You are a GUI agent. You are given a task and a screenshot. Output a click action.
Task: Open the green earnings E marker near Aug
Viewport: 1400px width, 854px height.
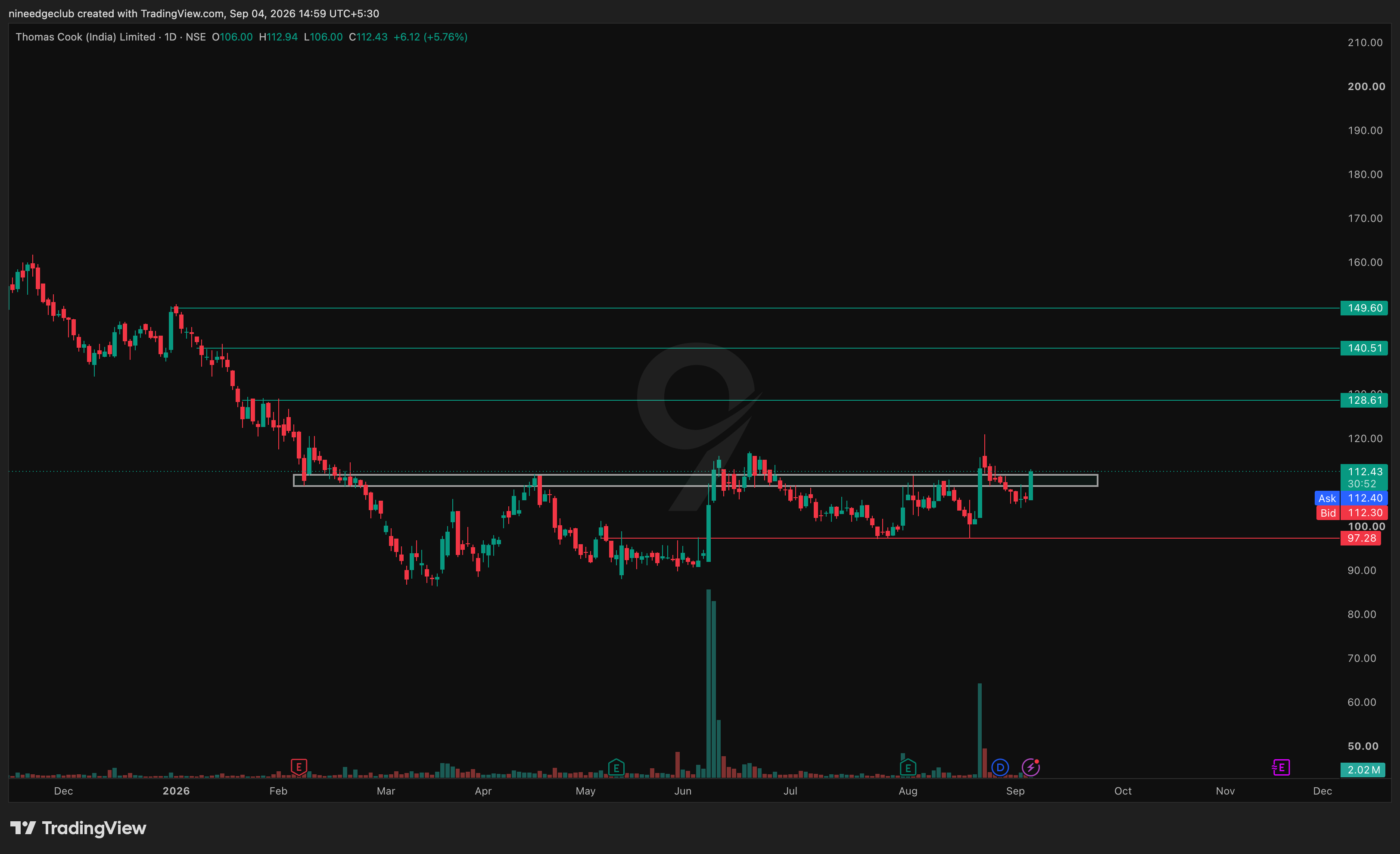(x=908, y=768)
